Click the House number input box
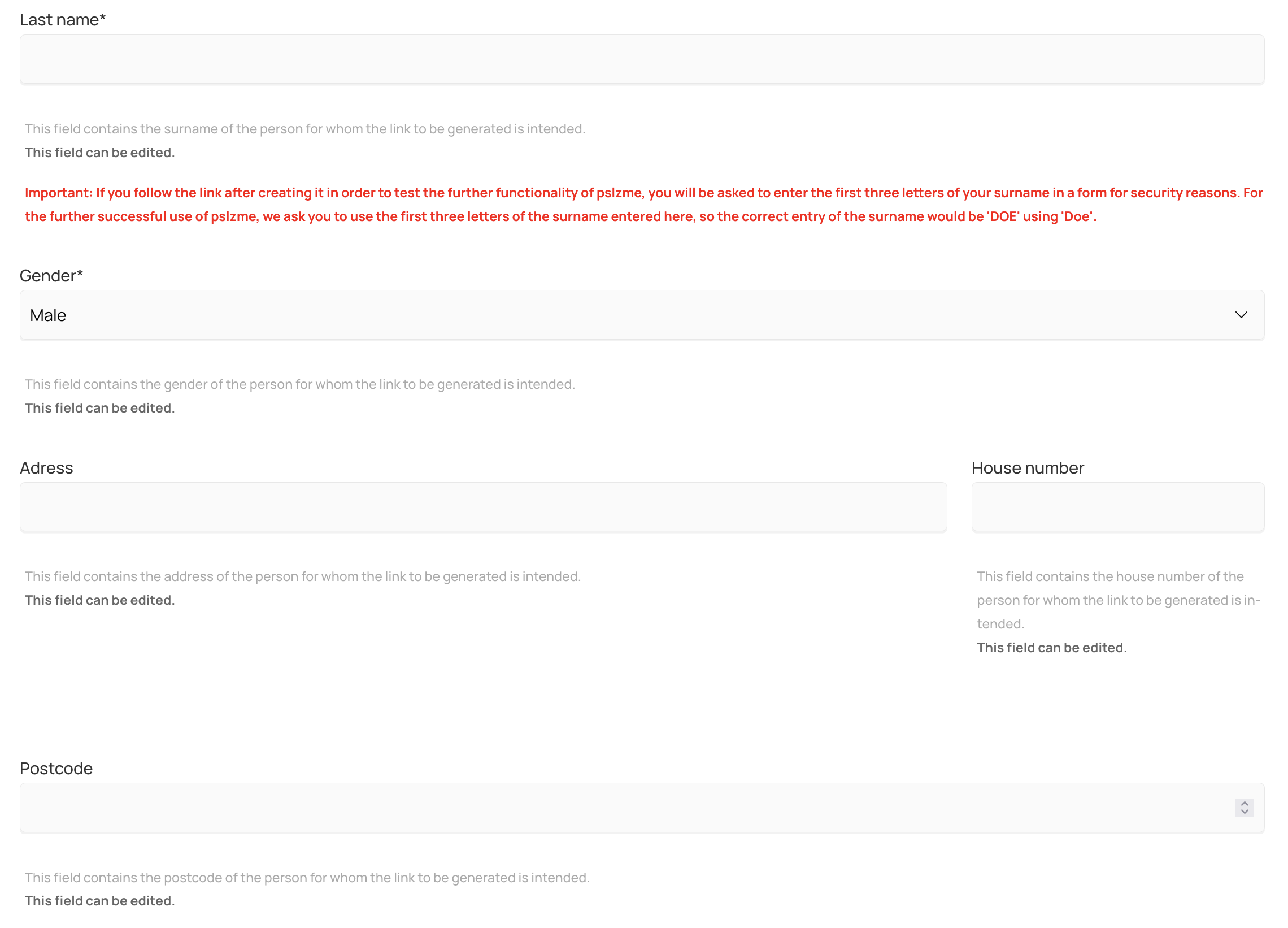Image resolution: width=1288 pixels, height=928 pixels. click(x=1117, y=508)
